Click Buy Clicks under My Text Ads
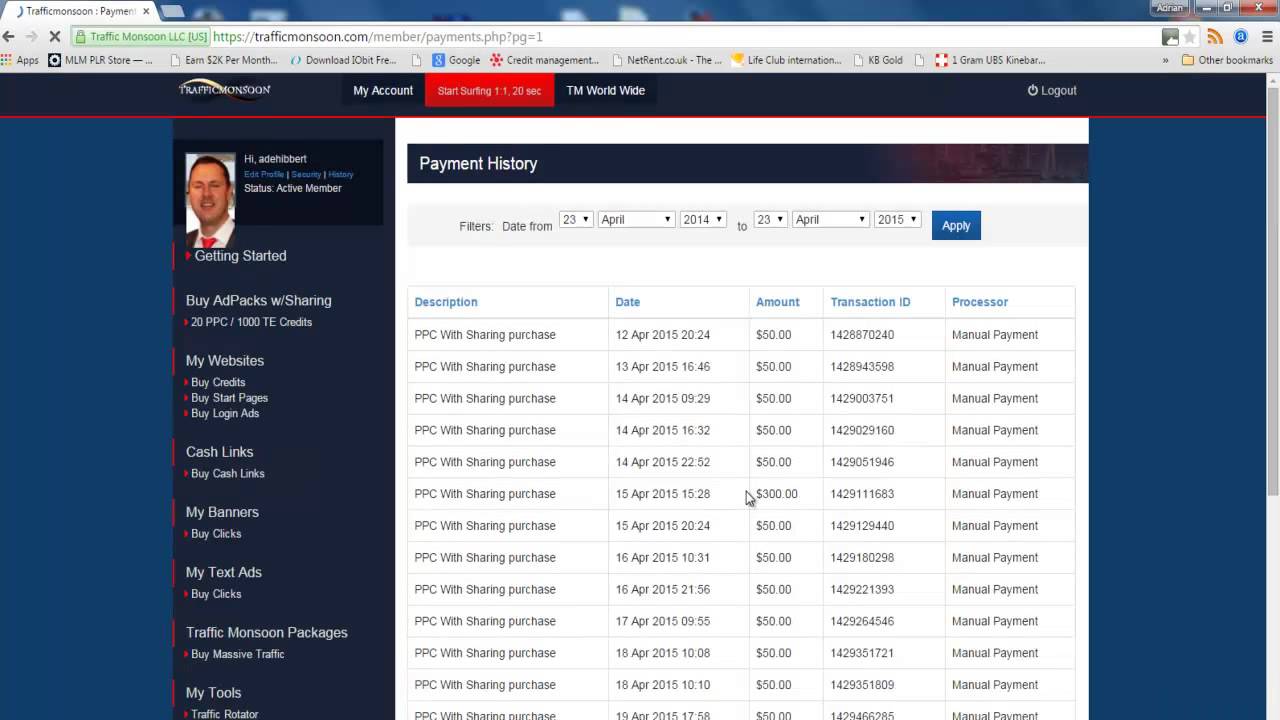 click(216, 594)
